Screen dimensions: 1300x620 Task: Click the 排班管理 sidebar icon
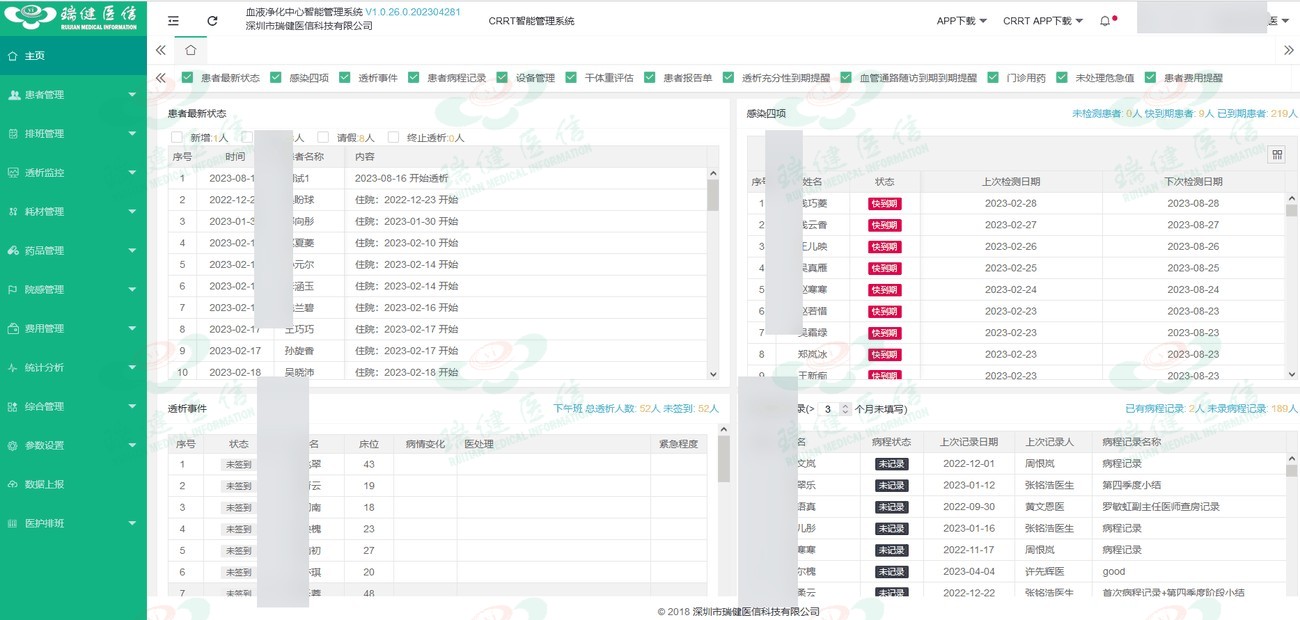14,134
